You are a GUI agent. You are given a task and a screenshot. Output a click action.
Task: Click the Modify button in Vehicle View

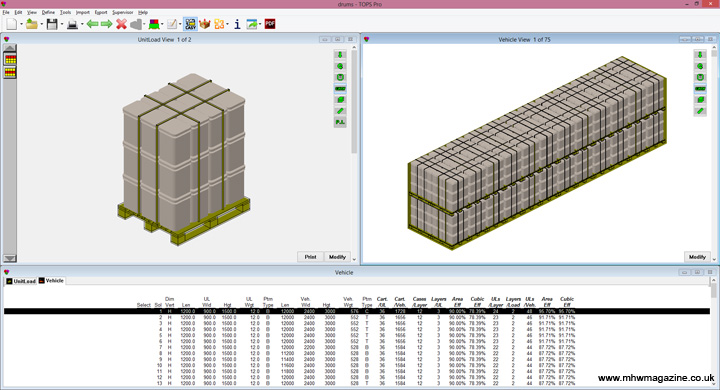point(697,257)
